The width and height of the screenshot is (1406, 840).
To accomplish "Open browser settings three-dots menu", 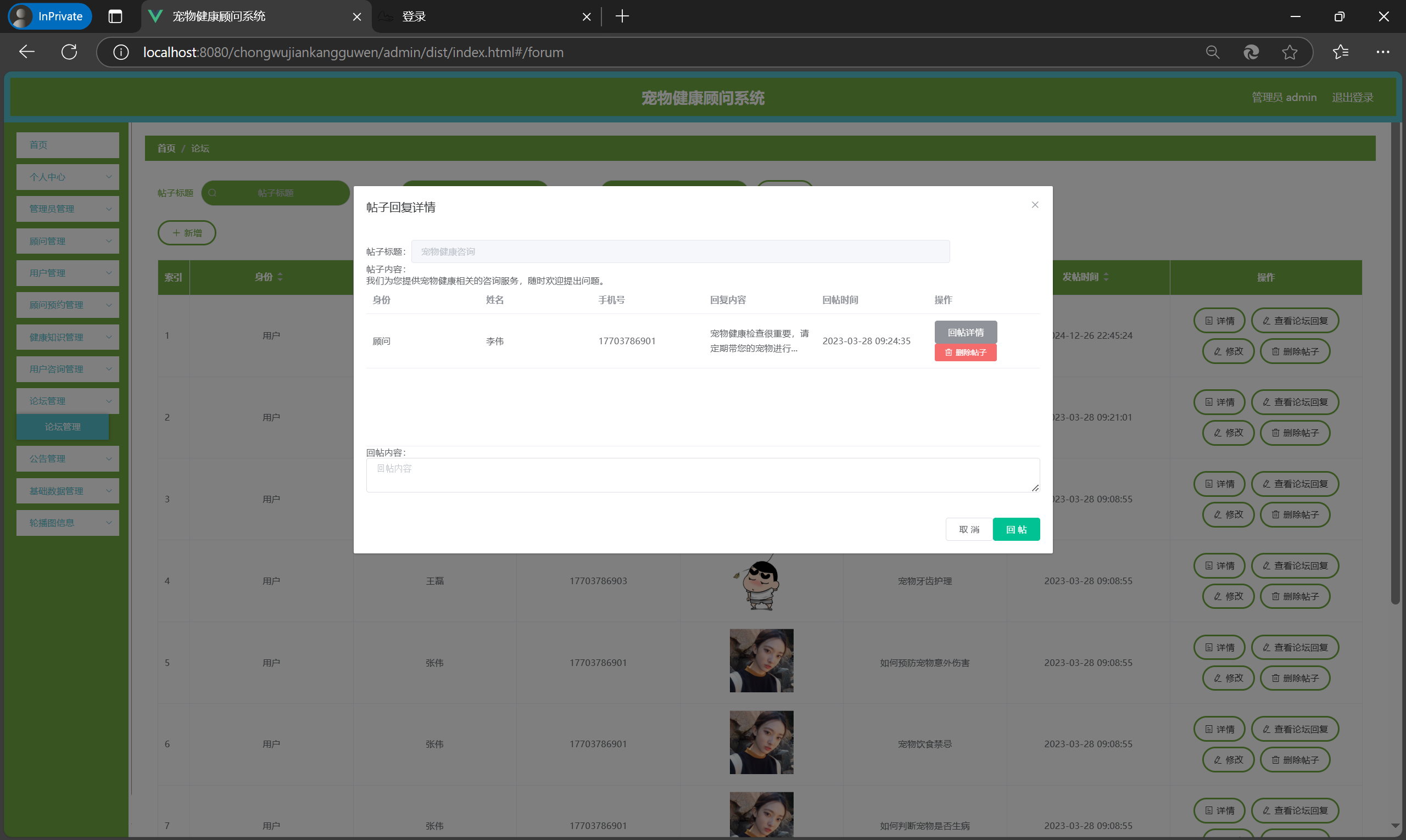I will pos(1382,52).
